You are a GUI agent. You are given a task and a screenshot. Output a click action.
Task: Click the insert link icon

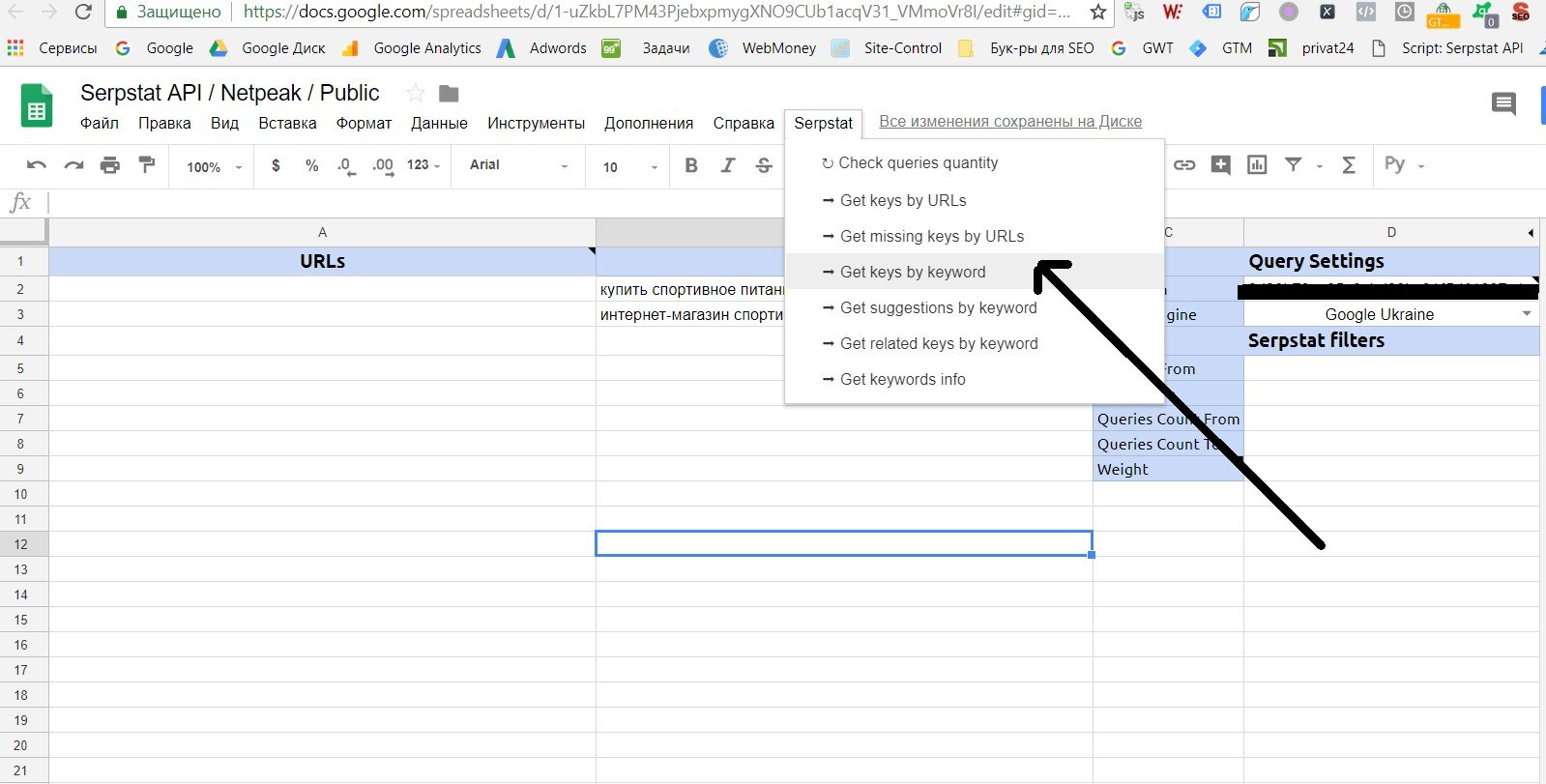click(x=1184, y=165)
